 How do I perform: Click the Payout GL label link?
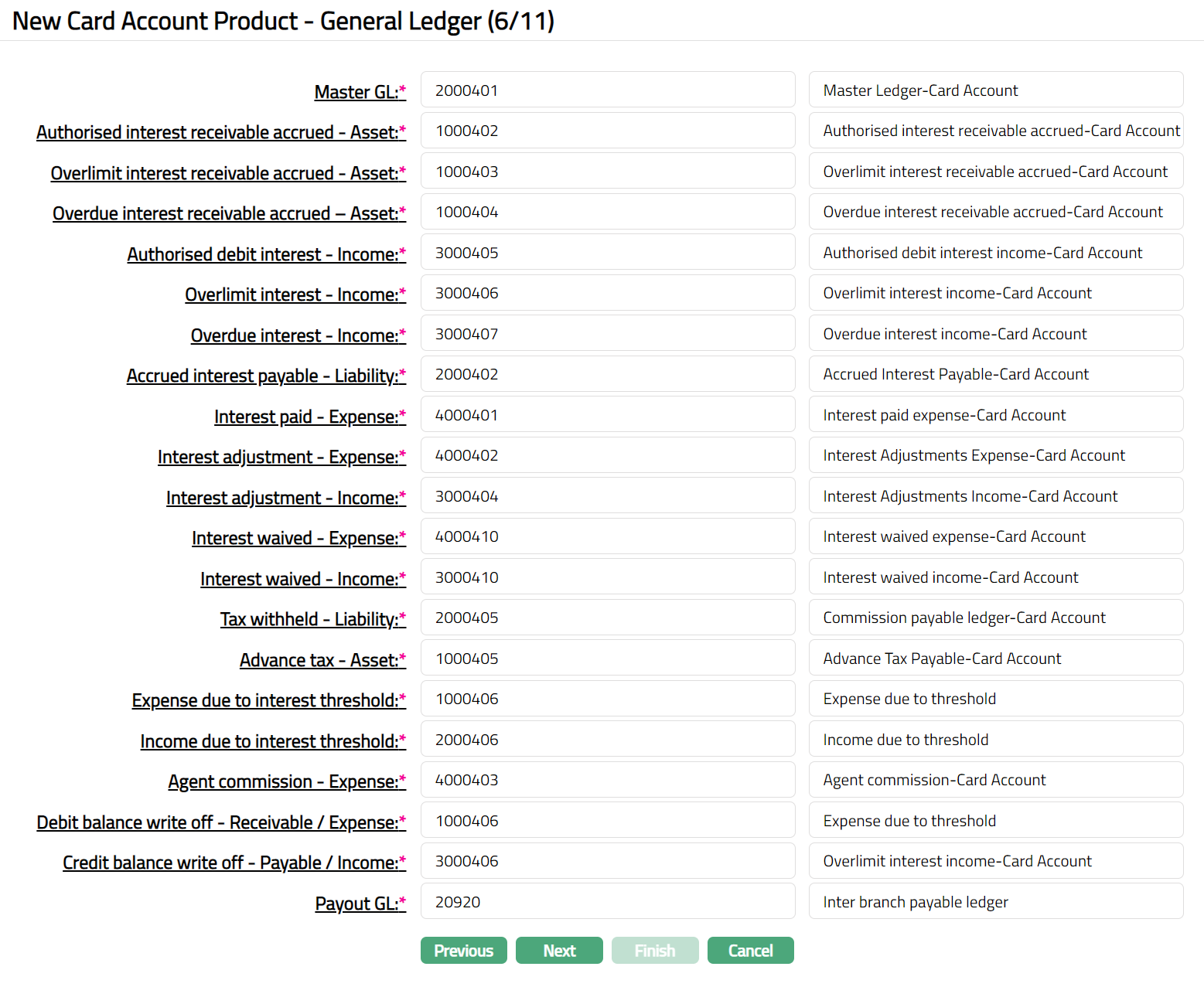click(356, 904)
